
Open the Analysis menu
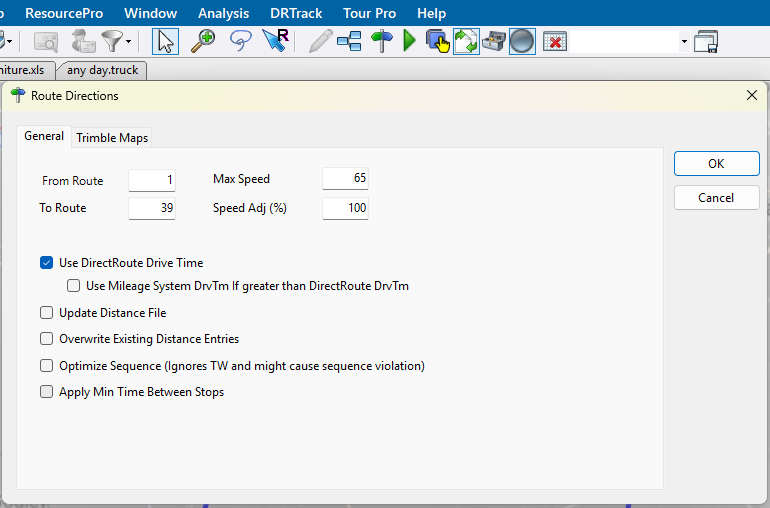coord(223,13)
